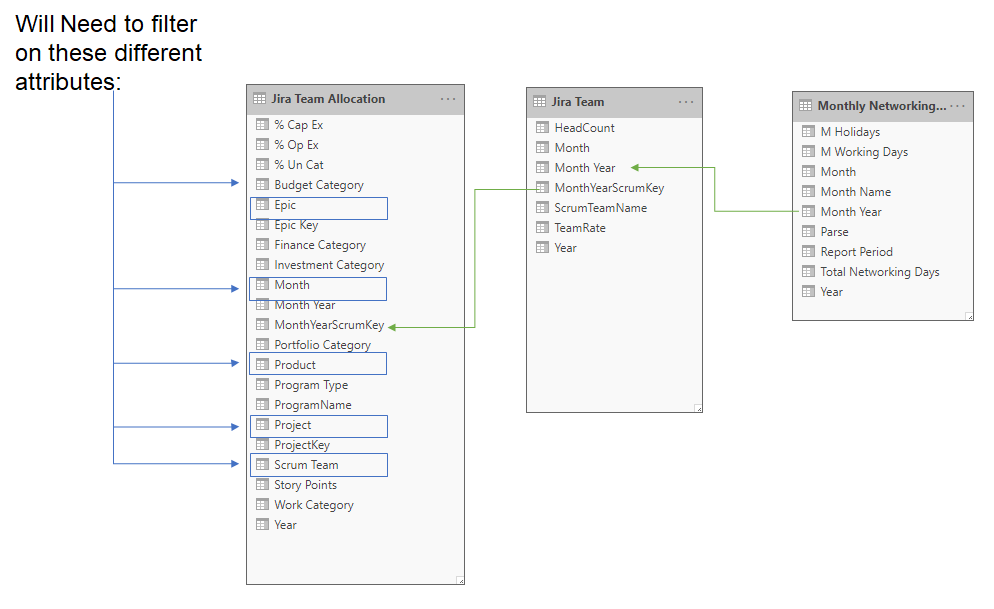Open more options on Jira Team table

click(686, 102)
